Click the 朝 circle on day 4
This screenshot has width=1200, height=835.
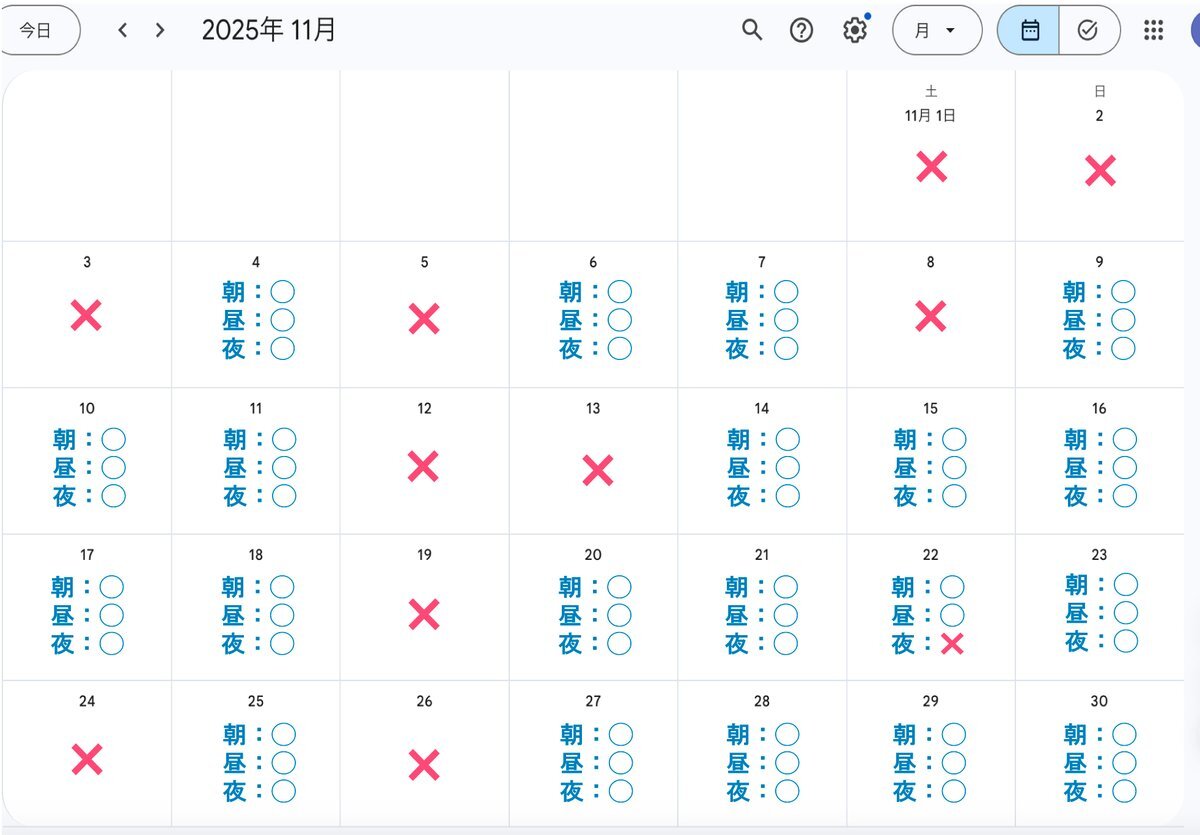[283, 292]
